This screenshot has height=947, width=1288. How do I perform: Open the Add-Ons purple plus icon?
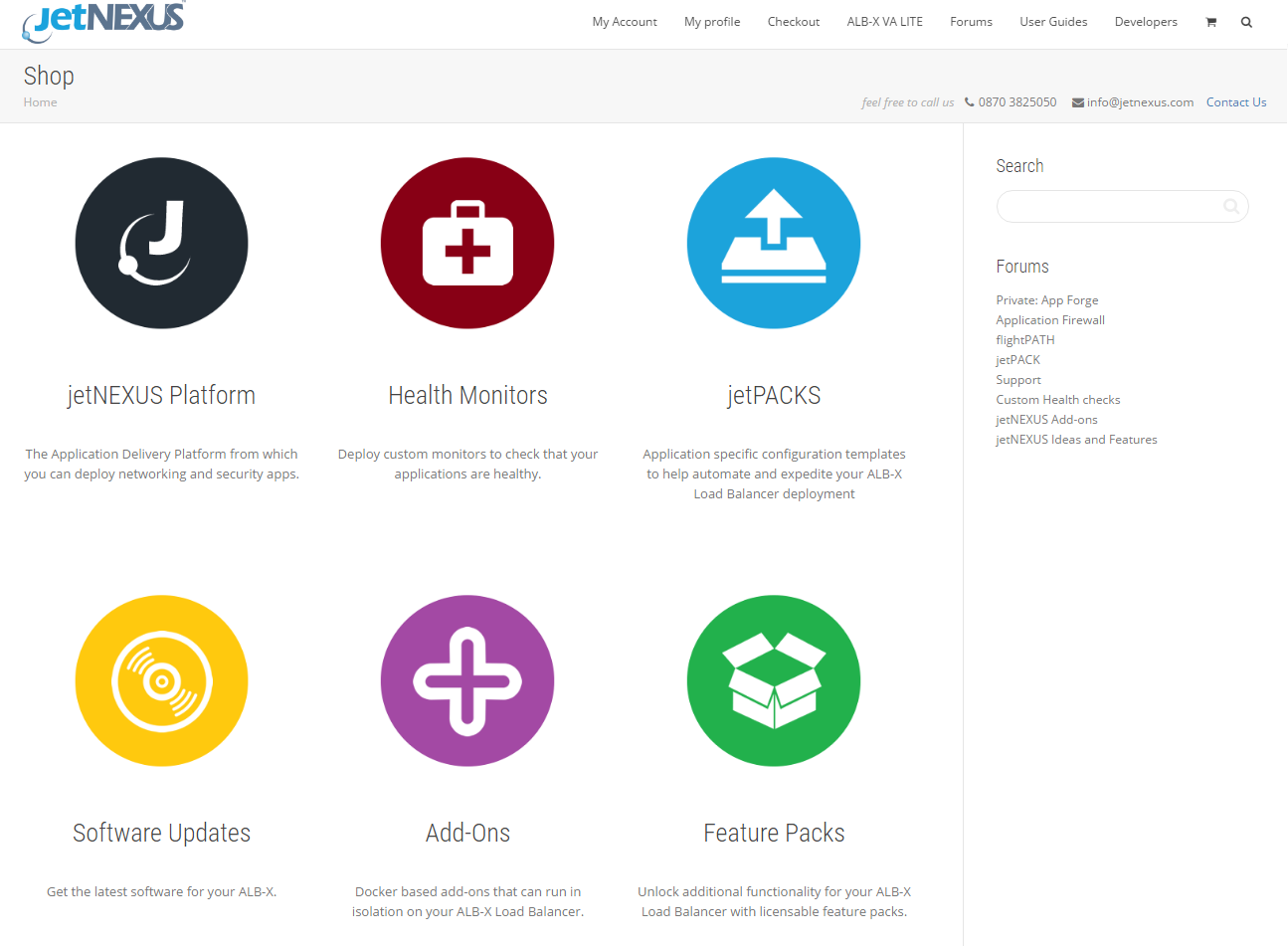(x=467, y=680)
